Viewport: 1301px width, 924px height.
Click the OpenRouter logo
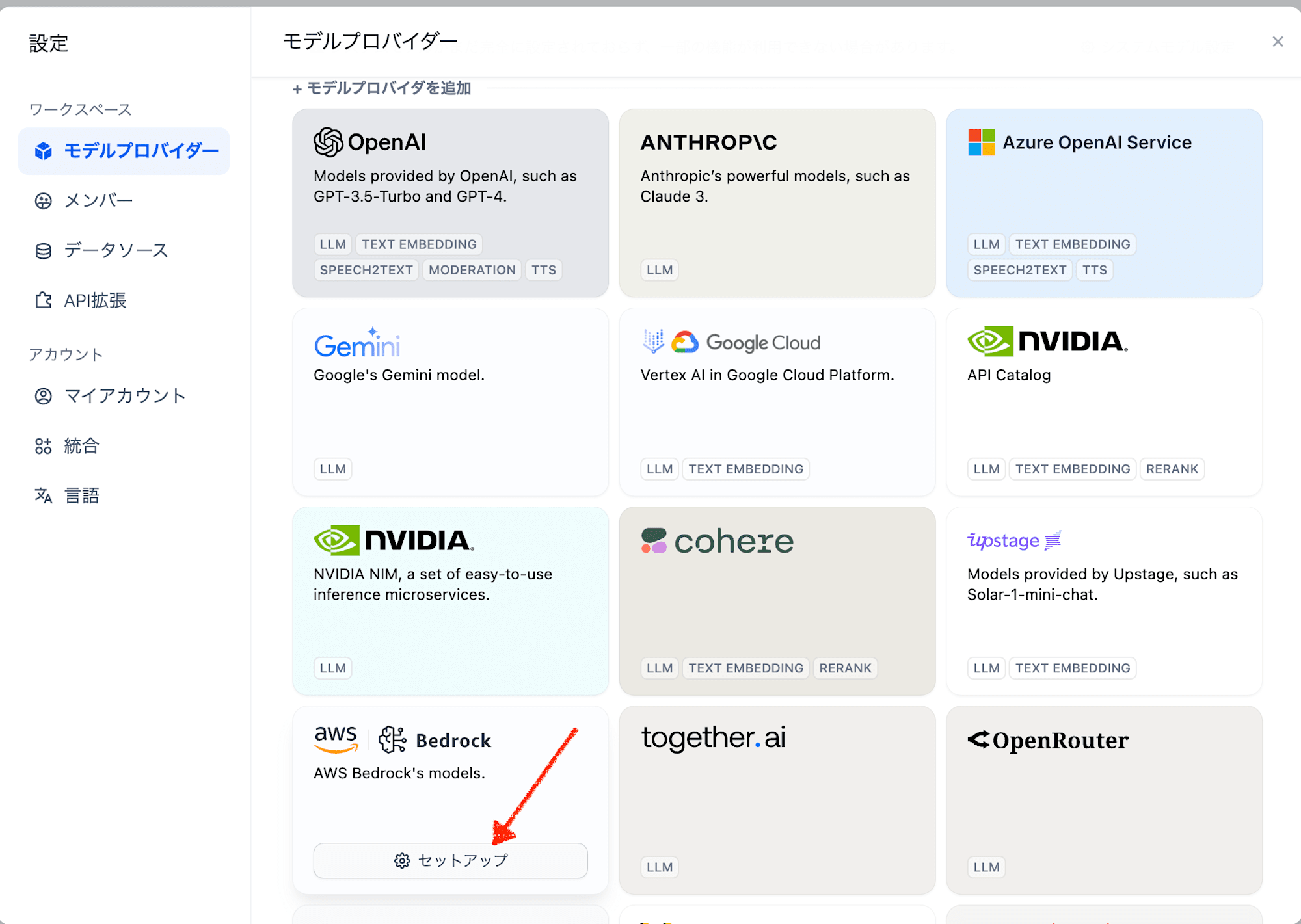point(1048,740)
